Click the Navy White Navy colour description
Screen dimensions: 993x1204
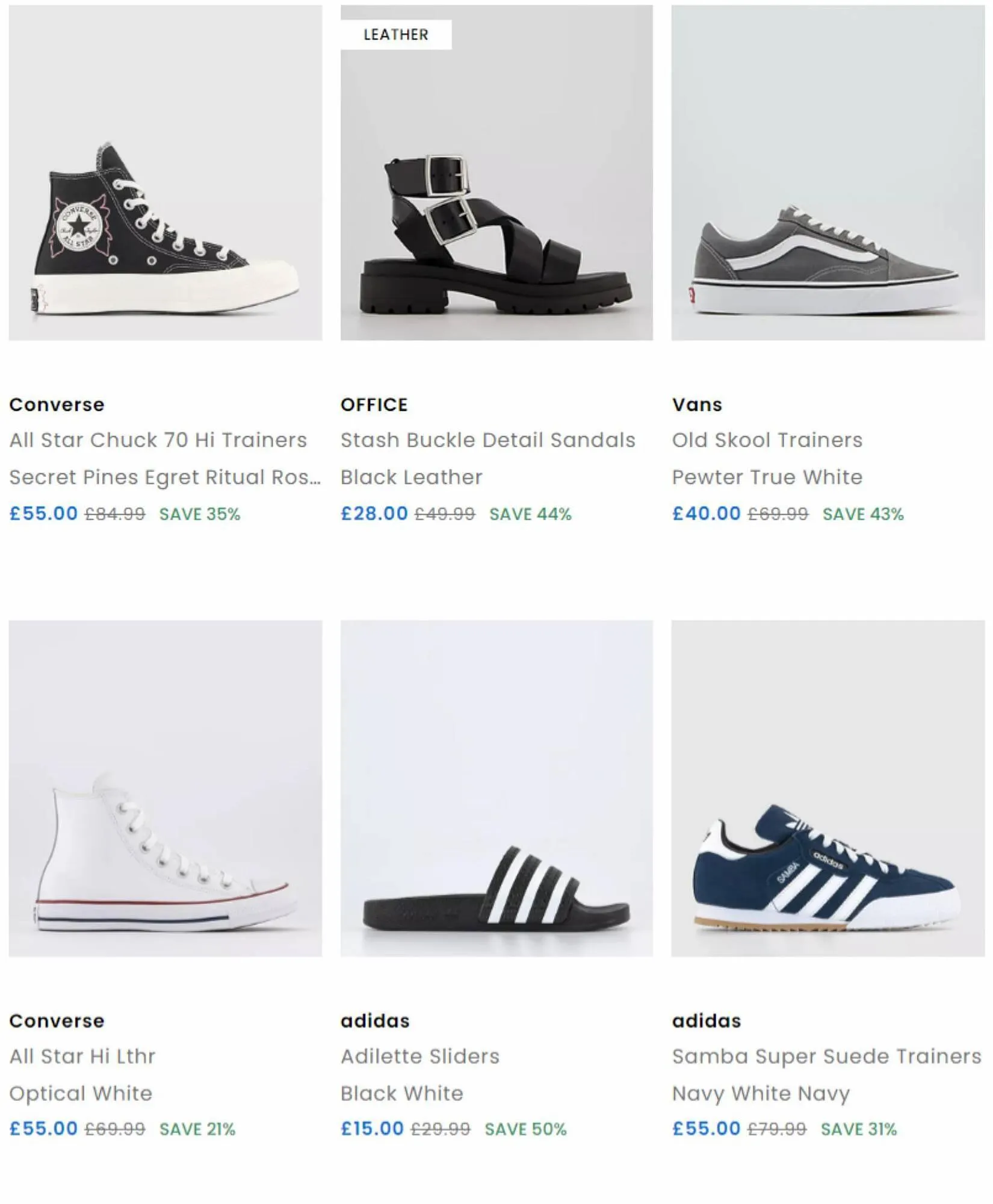point(761,1093)
